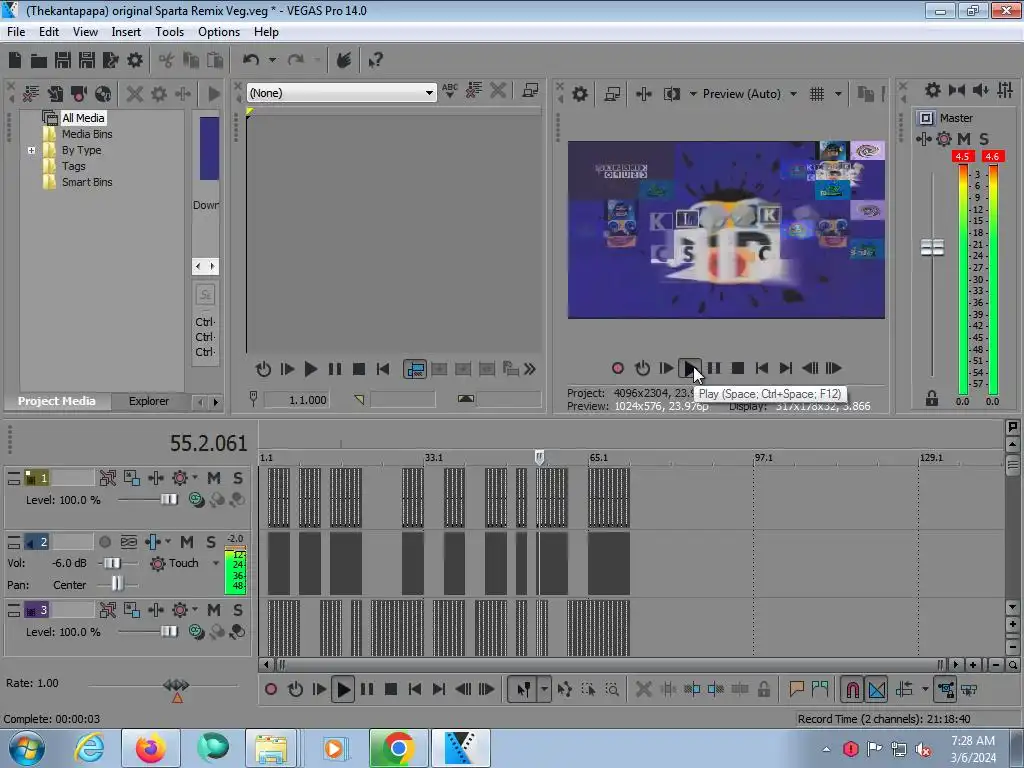Screen dimensions: 1024x768
Task: Open the Undo history dropdown arrow
Action: (x=272, y=61)
